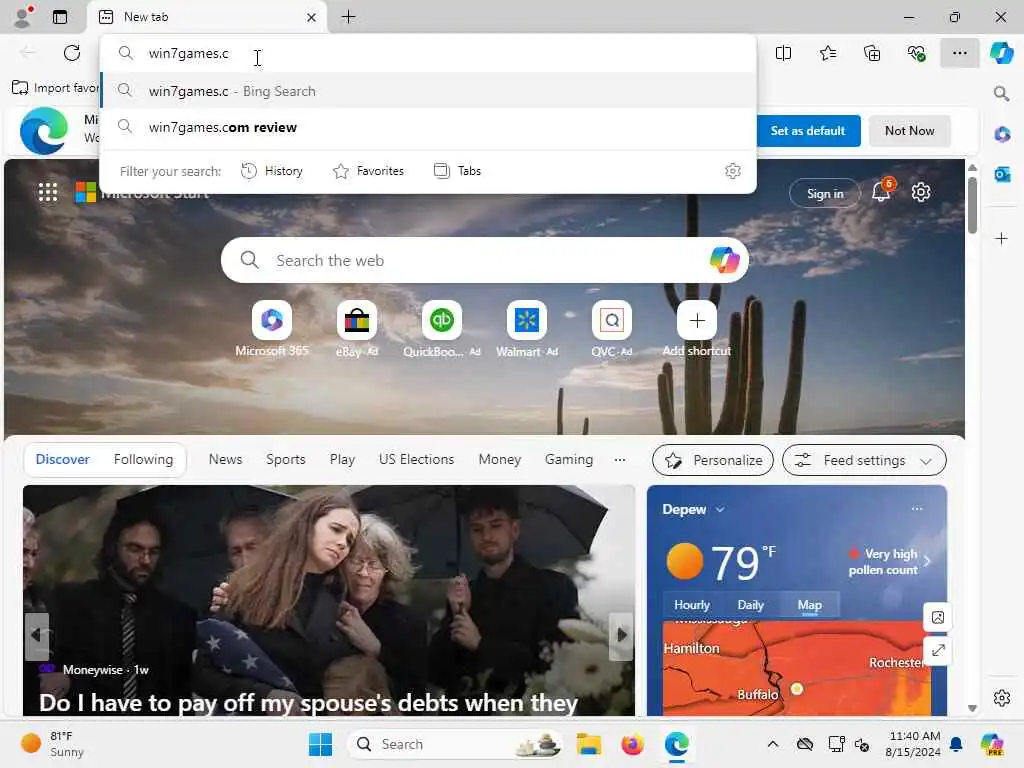This screenshot has width=1024, height=768.
Task: Dismiss prompt with Not Now
Action: [x=909, y=131]
